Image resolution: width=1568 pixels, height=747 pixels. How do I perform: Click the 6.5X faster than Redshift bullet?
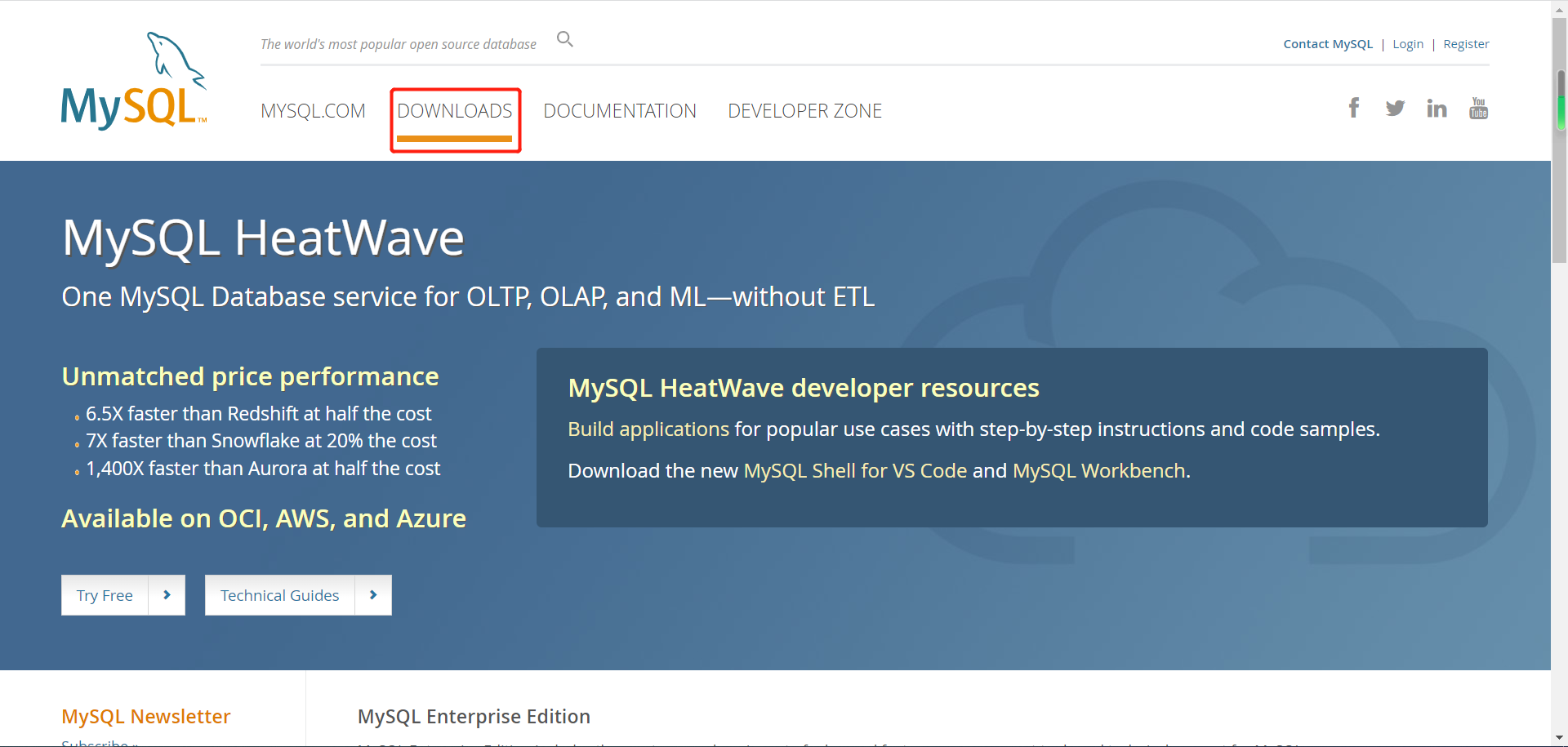click(258, 414)
